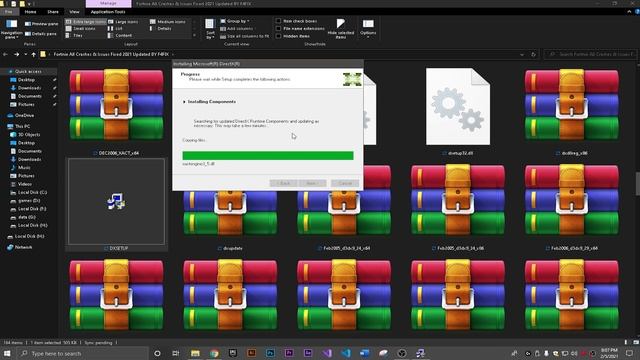Click Next in DirectX installer dialog
This screenshot has width=640, height=360.
pyautogui.click(x=312, y=183)
